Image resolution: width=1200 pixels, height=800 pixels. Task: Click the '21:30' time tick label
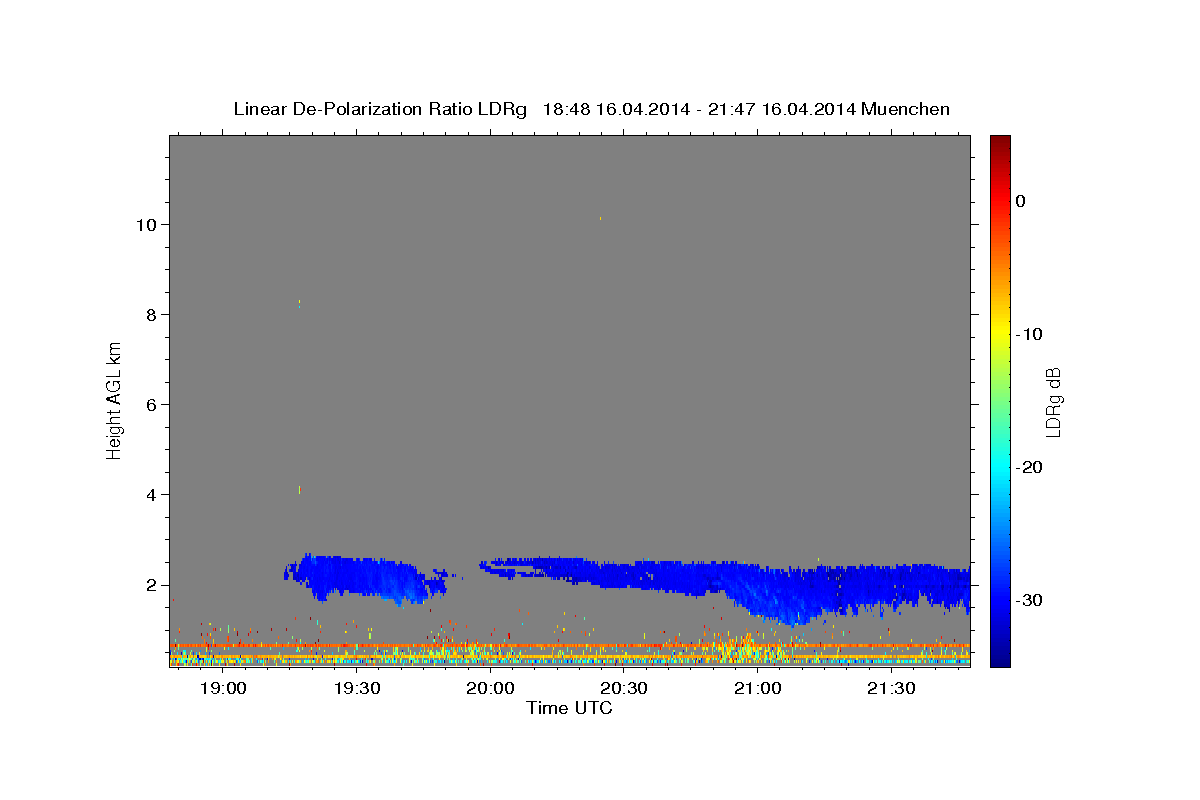pos(892,688)
